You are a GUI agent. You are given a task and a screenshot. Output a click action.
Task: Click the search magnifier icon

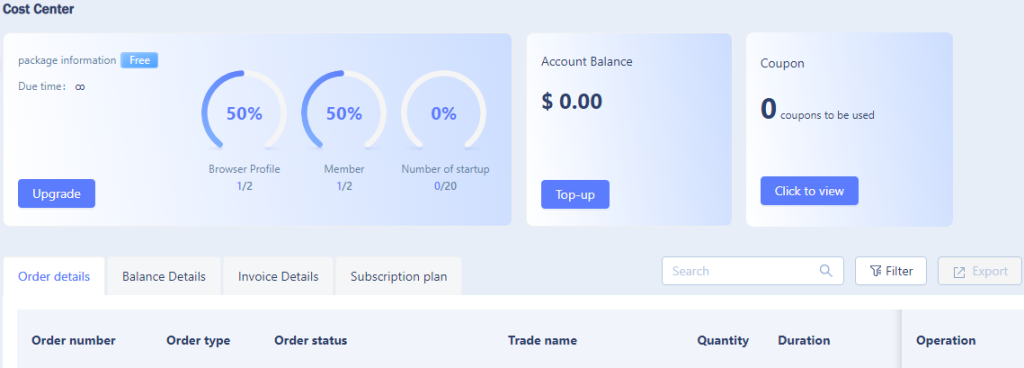pos(825,271)
